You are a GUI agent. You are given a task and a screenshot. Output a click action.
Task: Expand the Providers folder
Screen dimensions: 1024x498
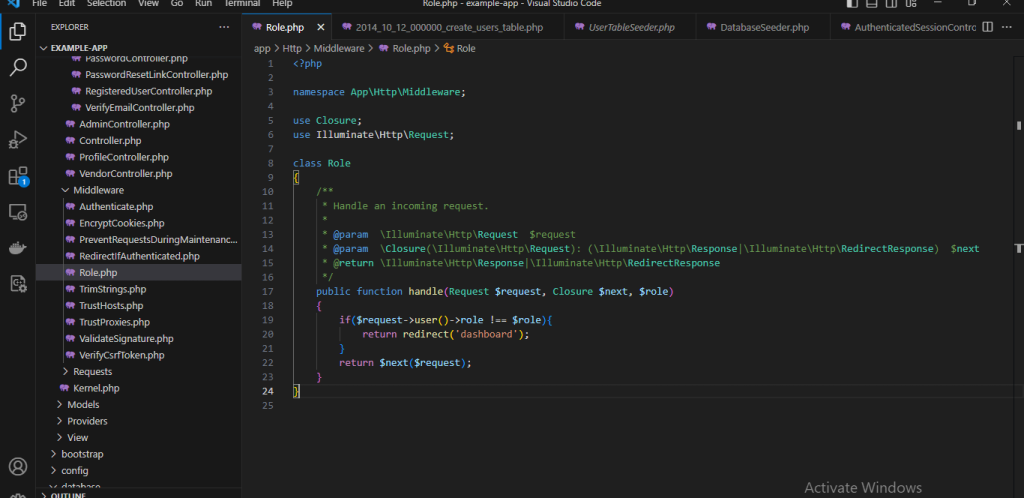coord(87,421)
